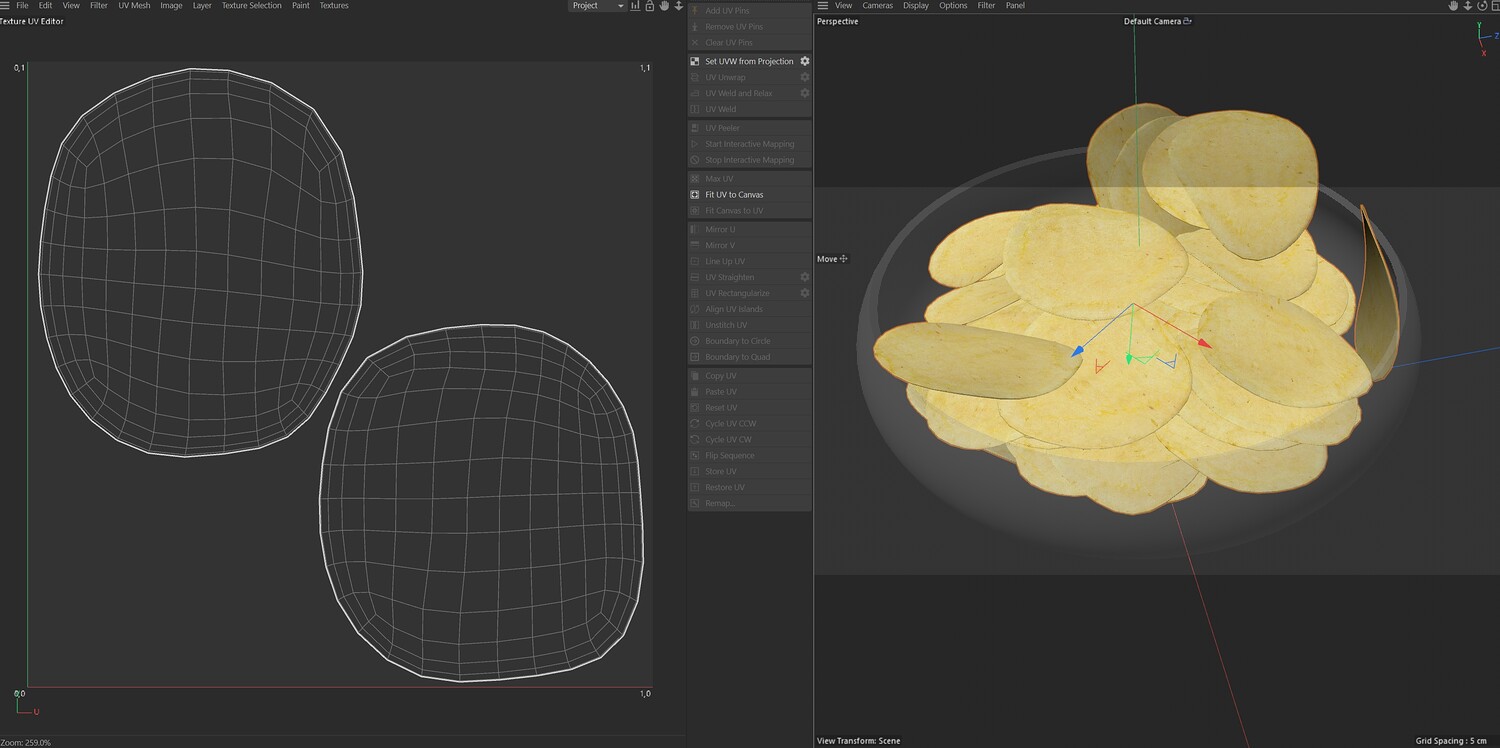Screen dimensions: 1500x748
Task: Click the Unstitch UV label
Action: click(726, 325)
